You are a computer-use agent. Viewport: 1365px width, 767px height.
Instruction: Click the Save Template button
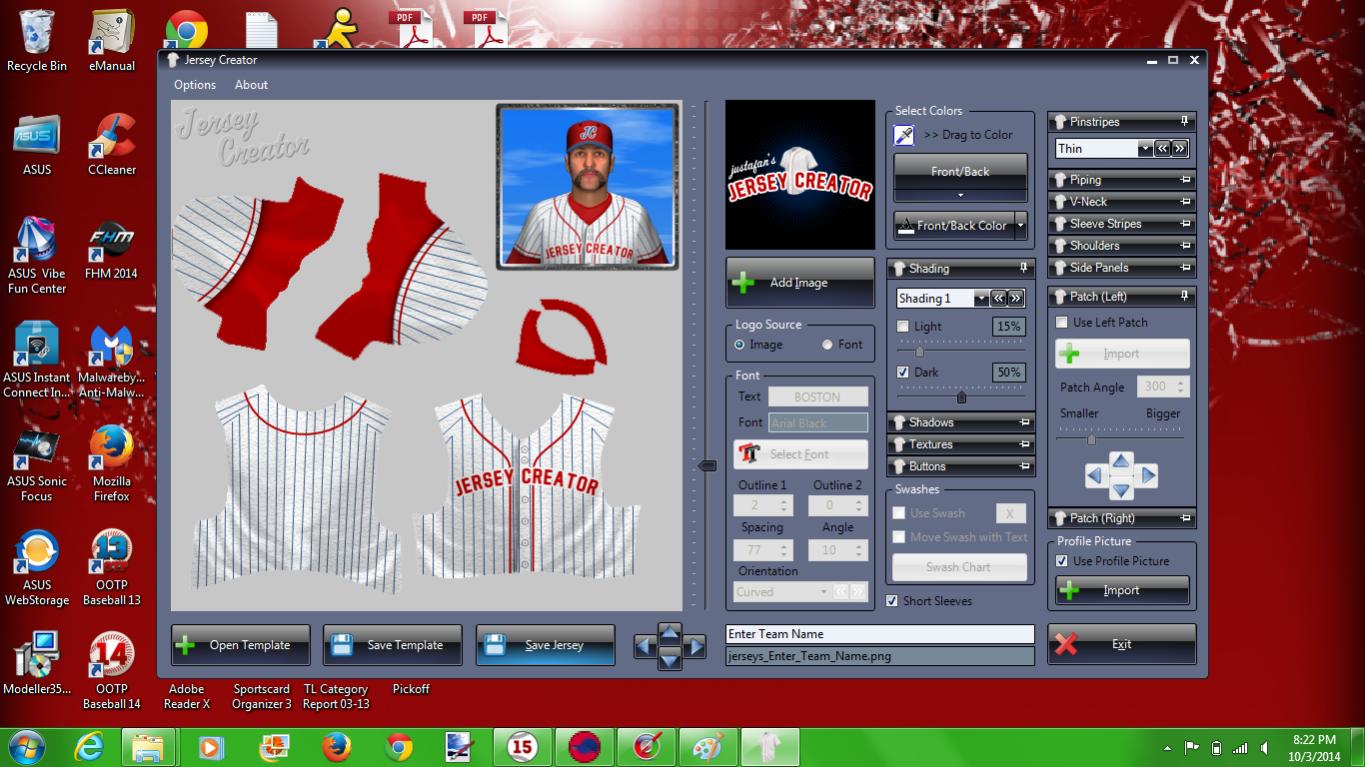(x=392, y=645)
